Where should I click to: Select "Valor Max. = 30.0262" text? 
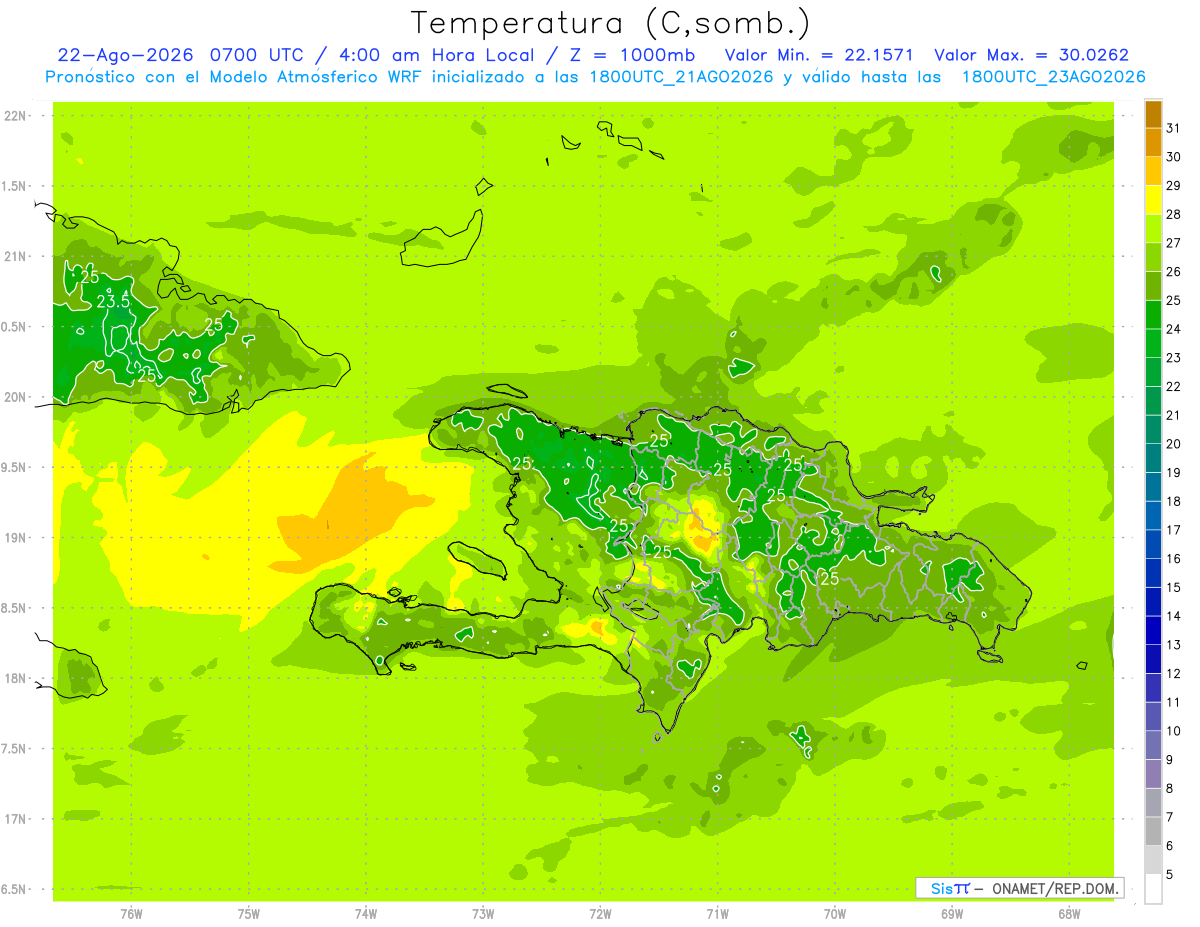click(x=1032, y=55)
